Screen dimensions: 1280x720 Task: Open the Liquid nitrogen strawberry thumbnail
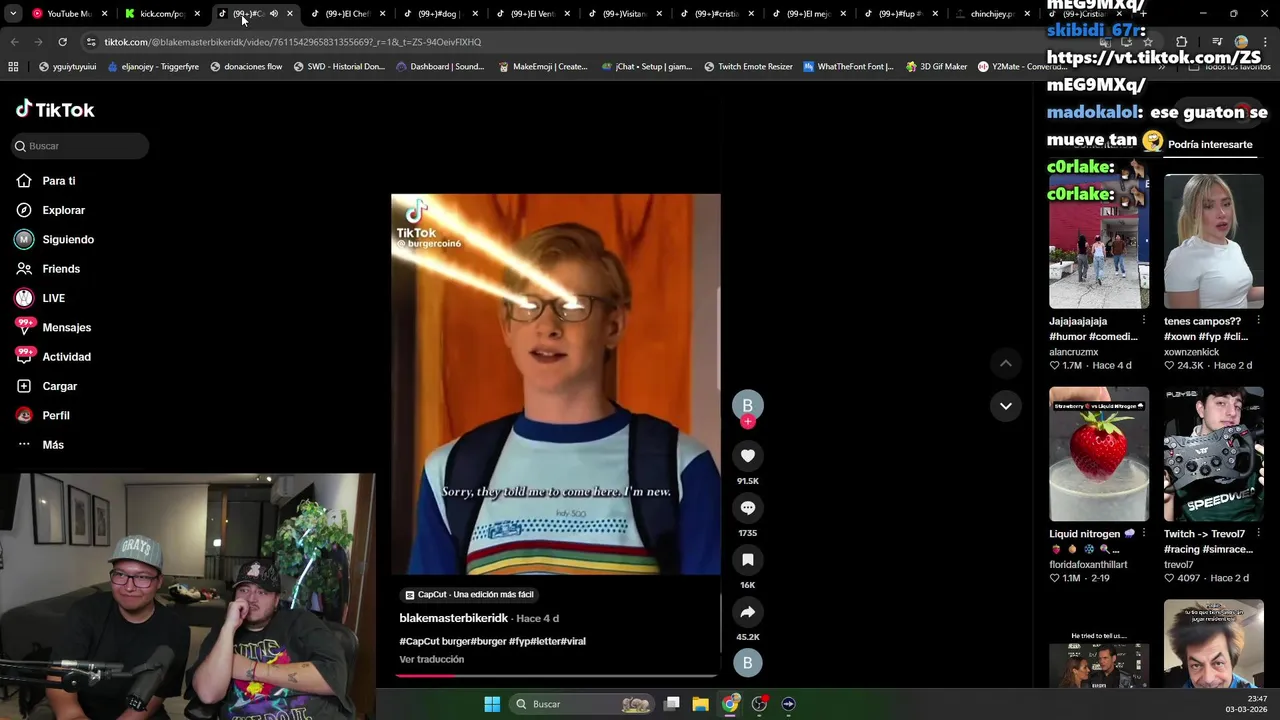pyautogui.click(x=1099, y=454)
